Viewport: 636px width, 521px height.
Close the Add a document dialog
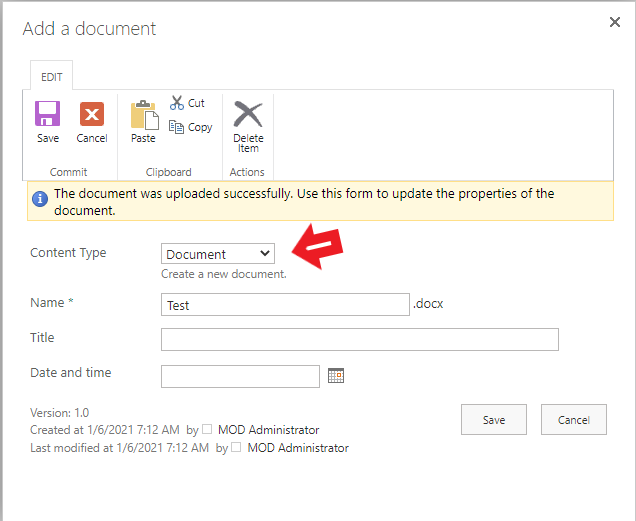(x=615, y=22)
